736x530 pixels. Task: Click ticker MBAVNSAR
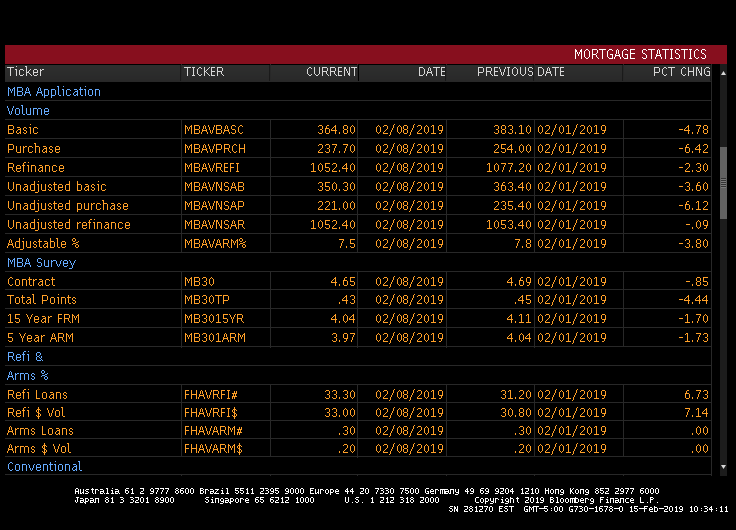tap(214, 225)
